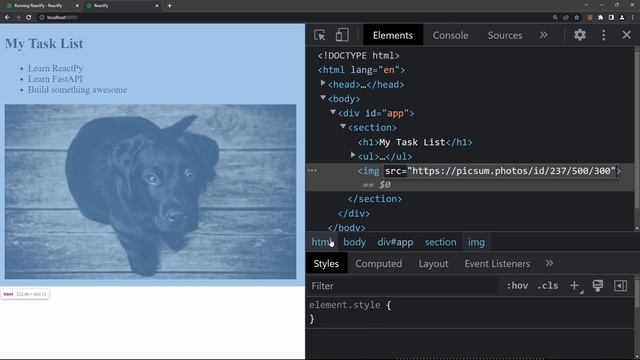640x360 pixels.
Task: Go forward with browser forward arrow
Action: click(18, 18)
